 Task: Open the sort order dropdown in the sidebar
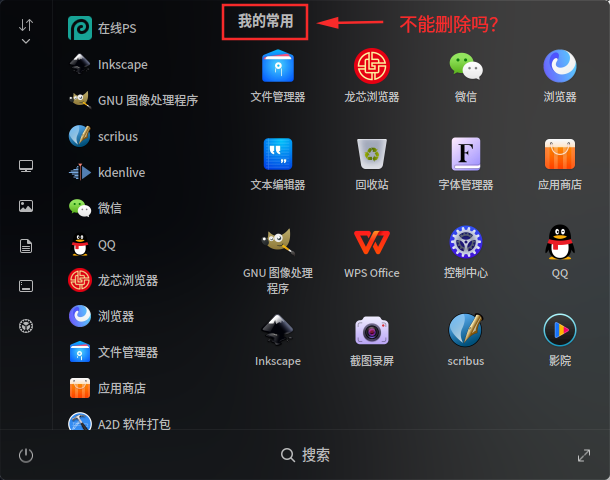[x=26, y=31]
